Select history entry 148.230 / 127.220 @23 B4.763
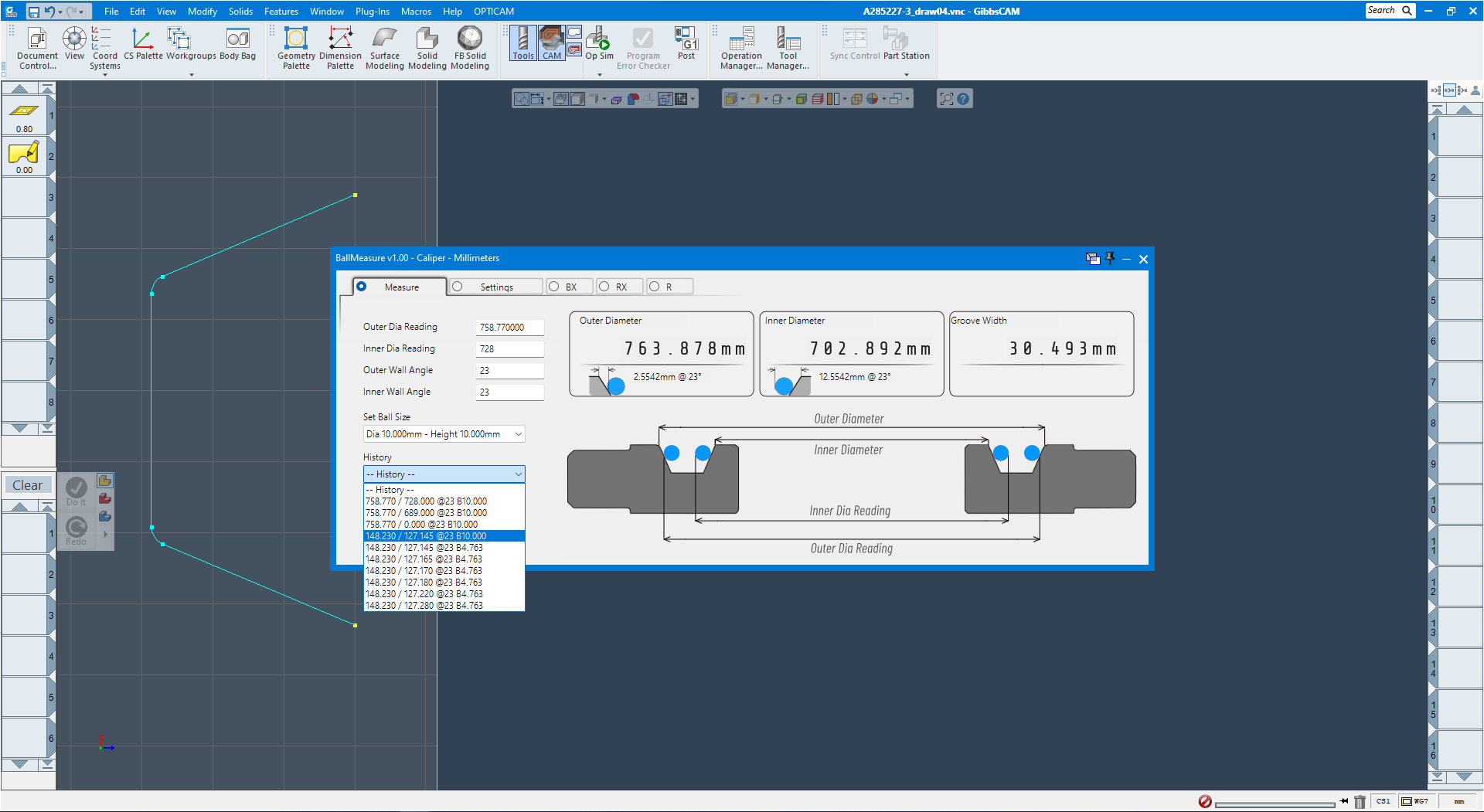This screenshot has height=812, width=1484. pyautogui.click(x=424, y=593)
